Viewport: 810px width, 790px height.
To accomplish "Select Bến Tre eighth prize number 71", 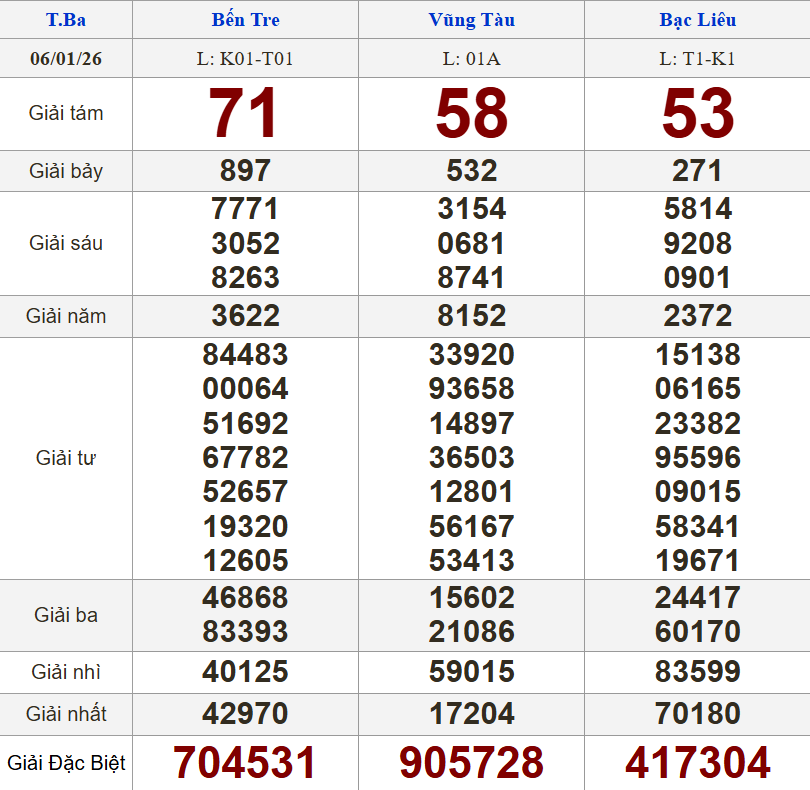I will click(x=245, y=114).
